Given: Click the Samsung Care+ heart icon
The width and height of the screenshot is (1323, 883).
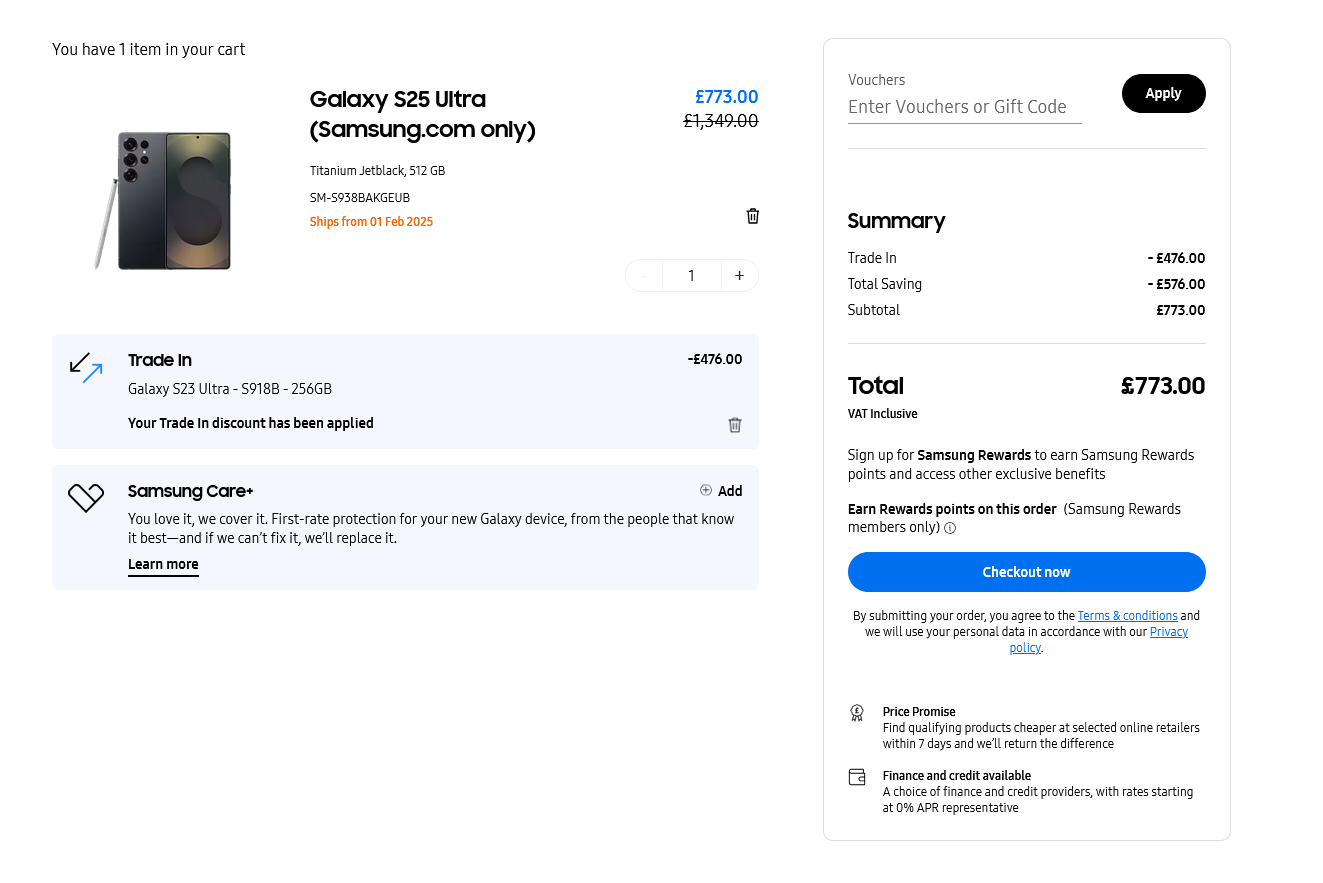Looking at the screenshot, I should [x=86, y=497].
